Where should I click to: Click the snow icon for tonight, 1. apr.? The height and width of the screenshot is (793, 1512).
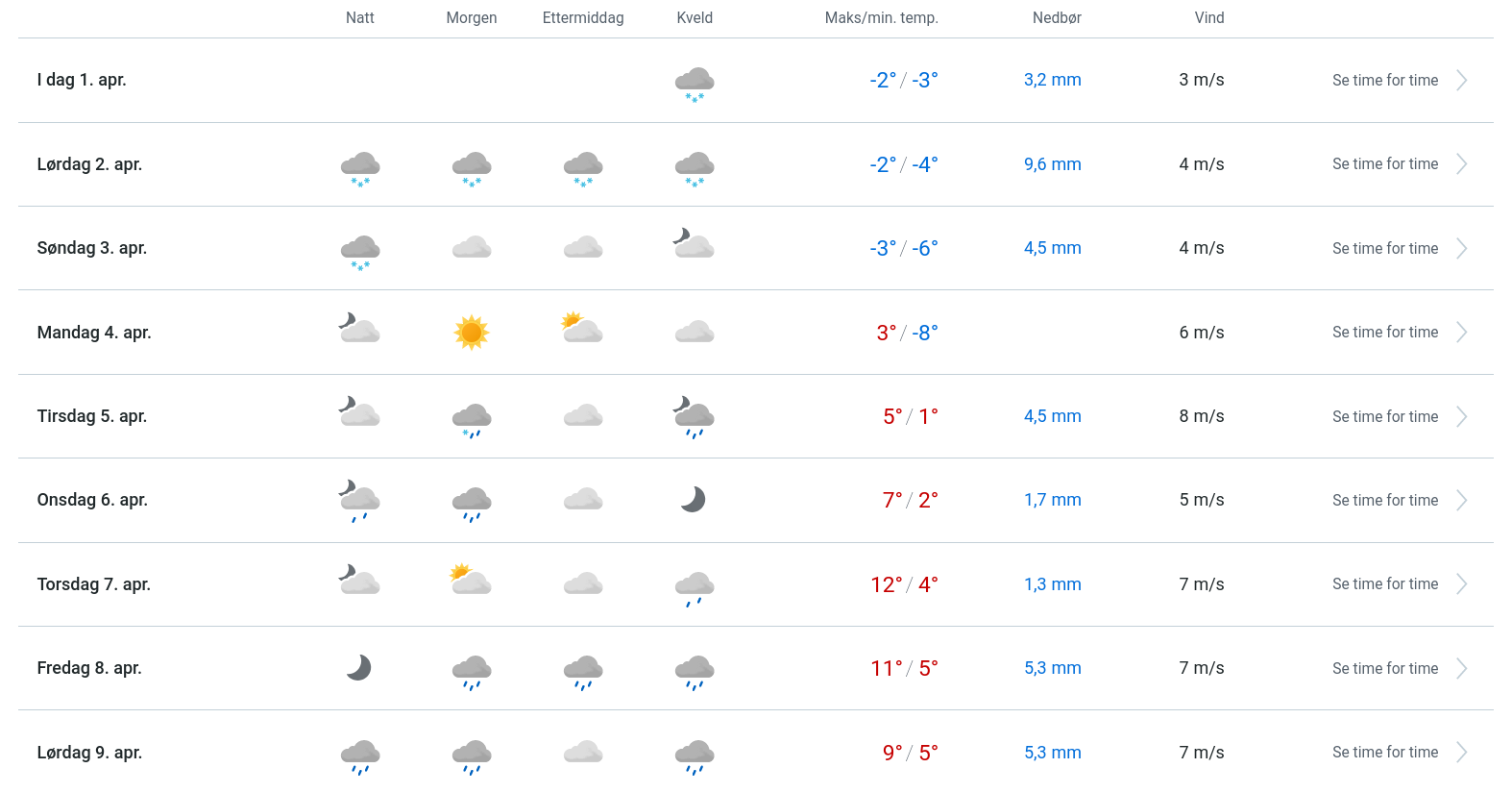[x=694, y=84]
